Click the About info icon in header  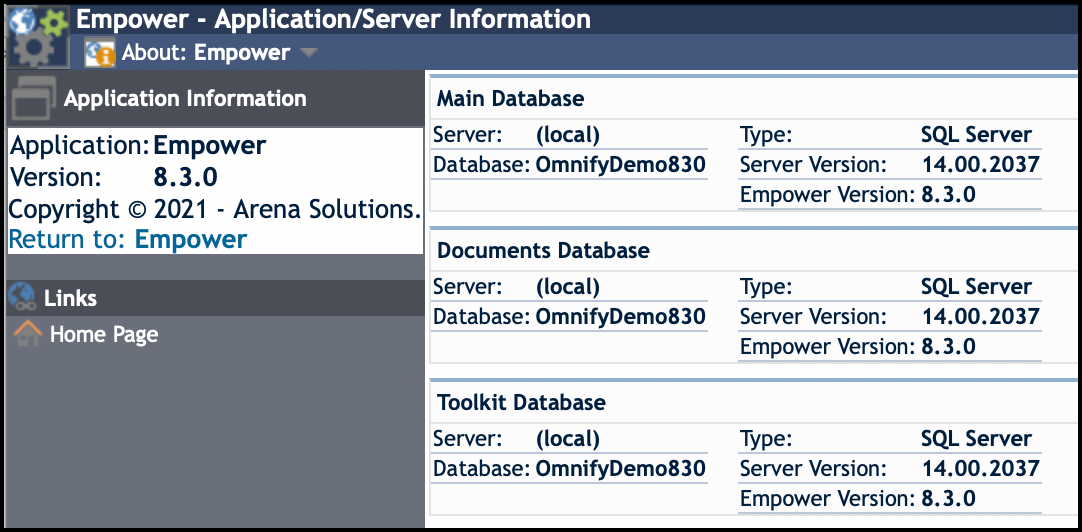[100, 53]
